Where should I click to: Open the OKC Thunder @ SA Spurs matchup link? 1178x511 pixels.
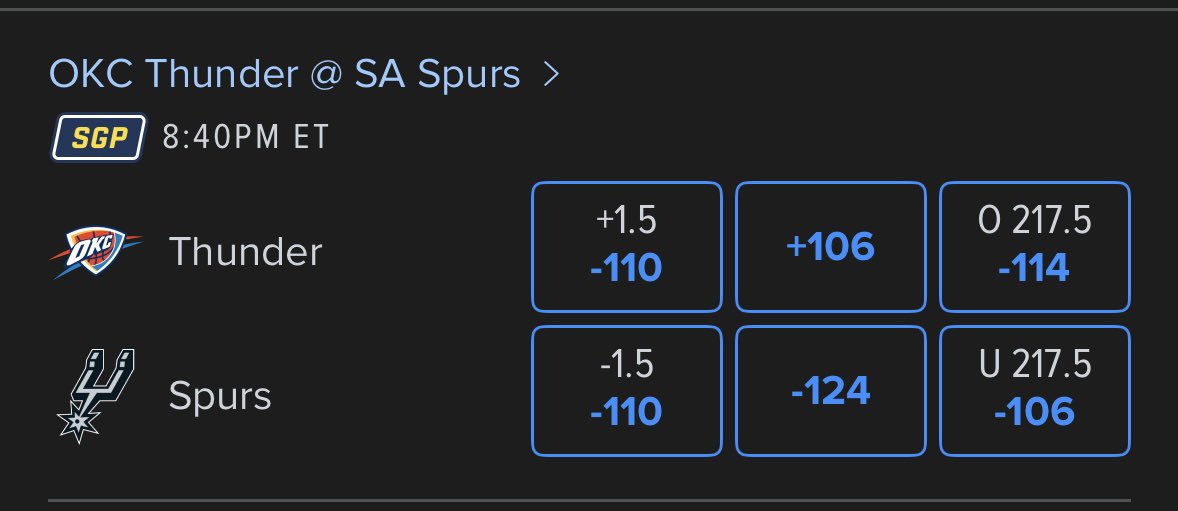(285, 74)
